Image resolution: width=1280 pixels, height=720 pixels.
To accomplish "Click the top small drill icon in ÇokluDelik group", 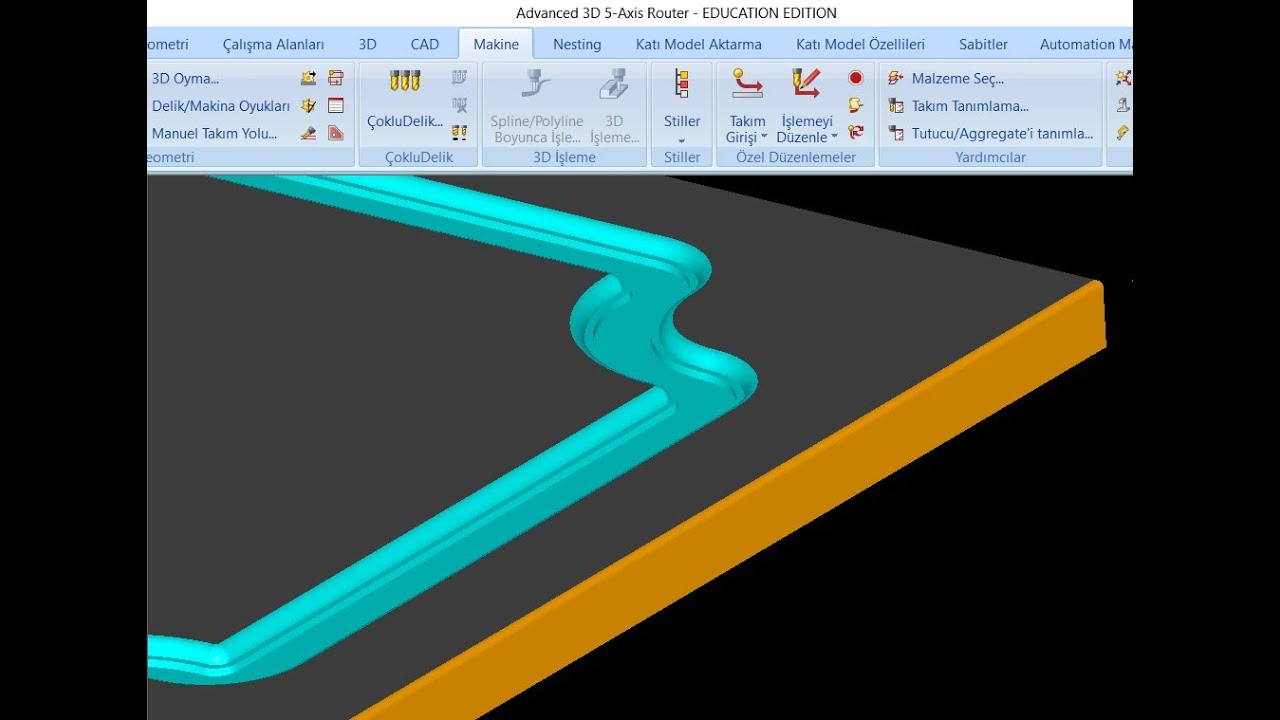I will pos(460,77).
